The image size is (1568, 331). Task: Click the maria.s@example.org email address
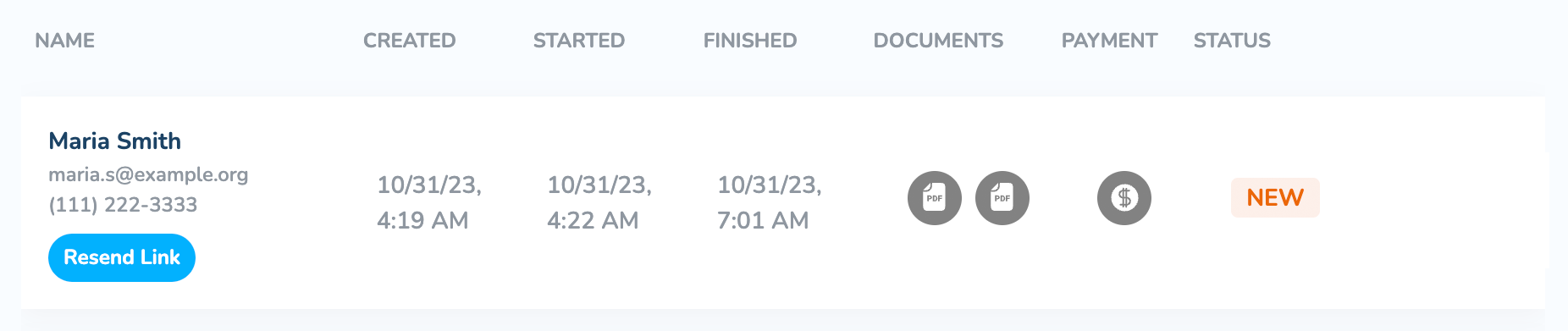(x=148, y=174)
